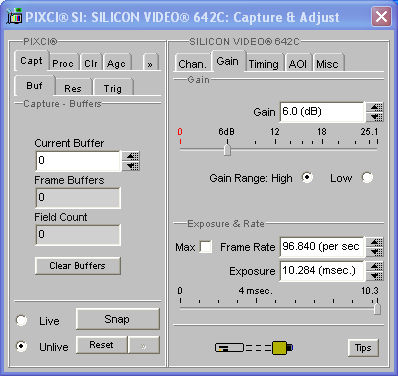Viewport: 398px width, 376px height.
Task: Click the Reset button
Action: (102, 345)
